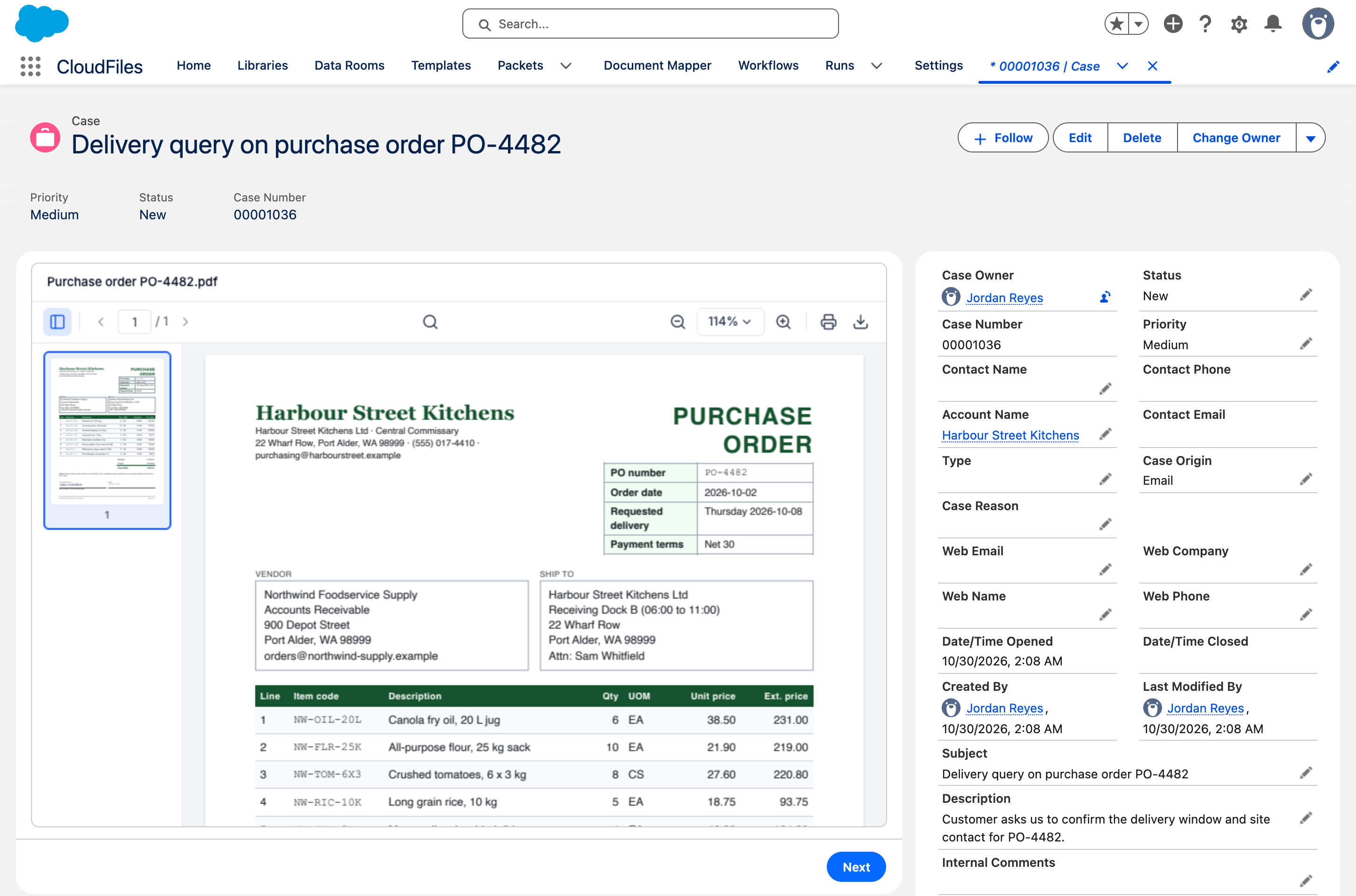Expand the Runs menu chevron
The image size is (1356, 896).
click(x=876, y=66)
